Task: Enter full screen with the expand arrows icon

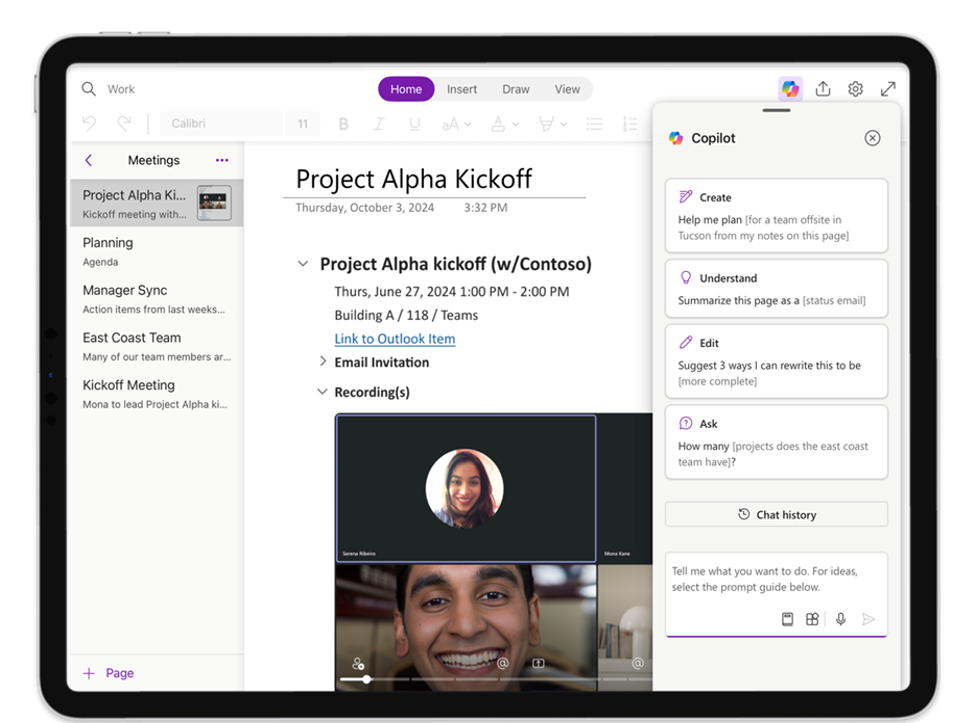Action: [x=888, y=89]
